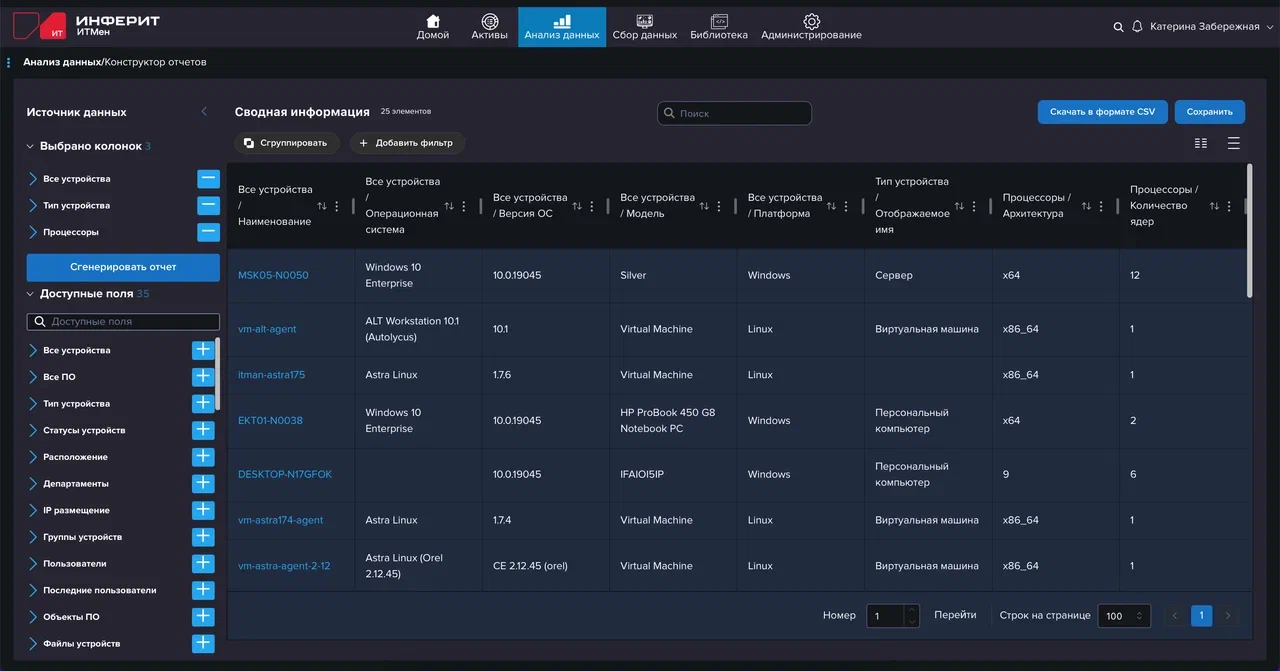
Task: Click the table vertical scrollbar
Action: [1249, 230]
